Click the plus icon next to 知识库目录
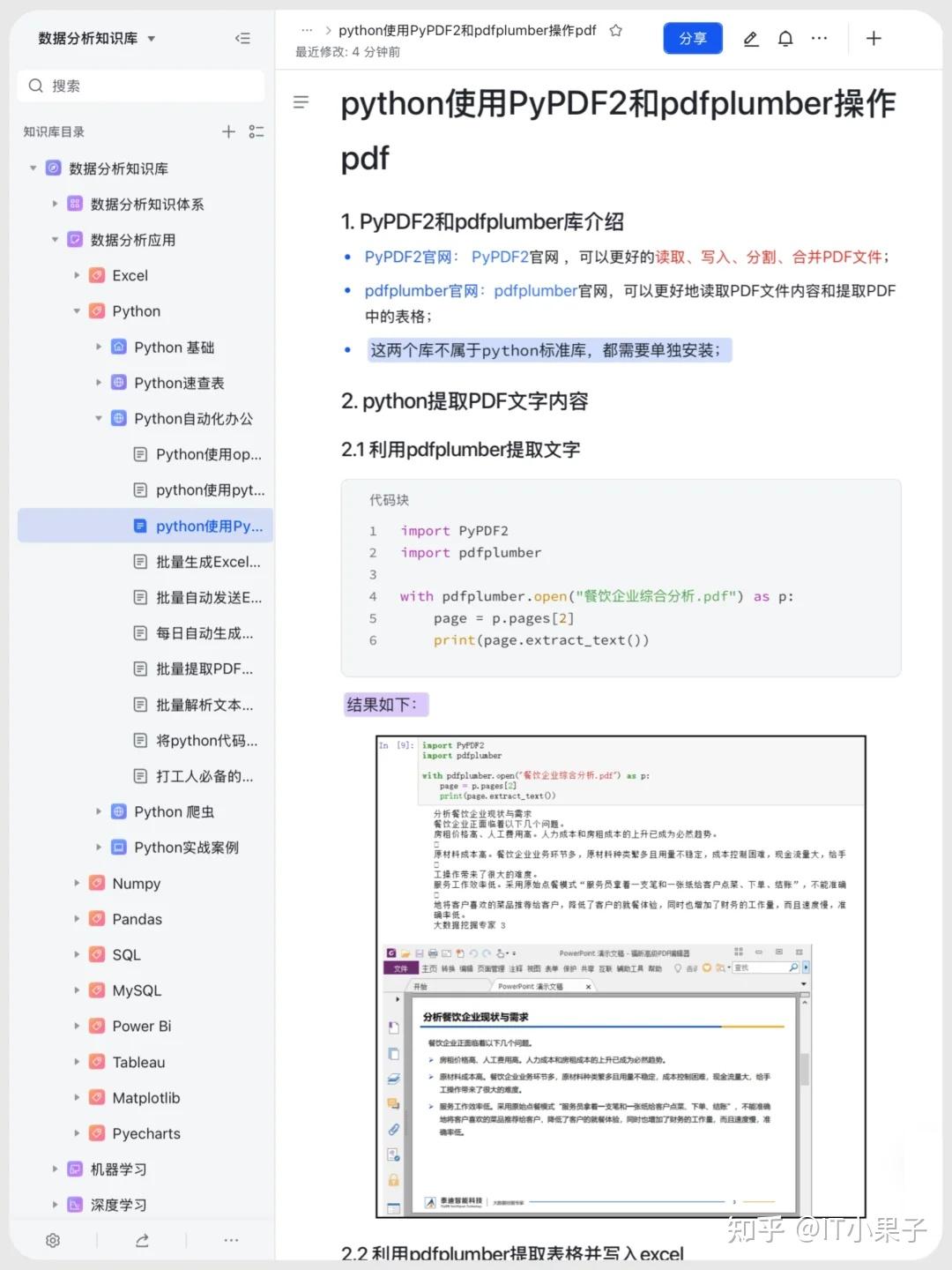 click(228, 131)
